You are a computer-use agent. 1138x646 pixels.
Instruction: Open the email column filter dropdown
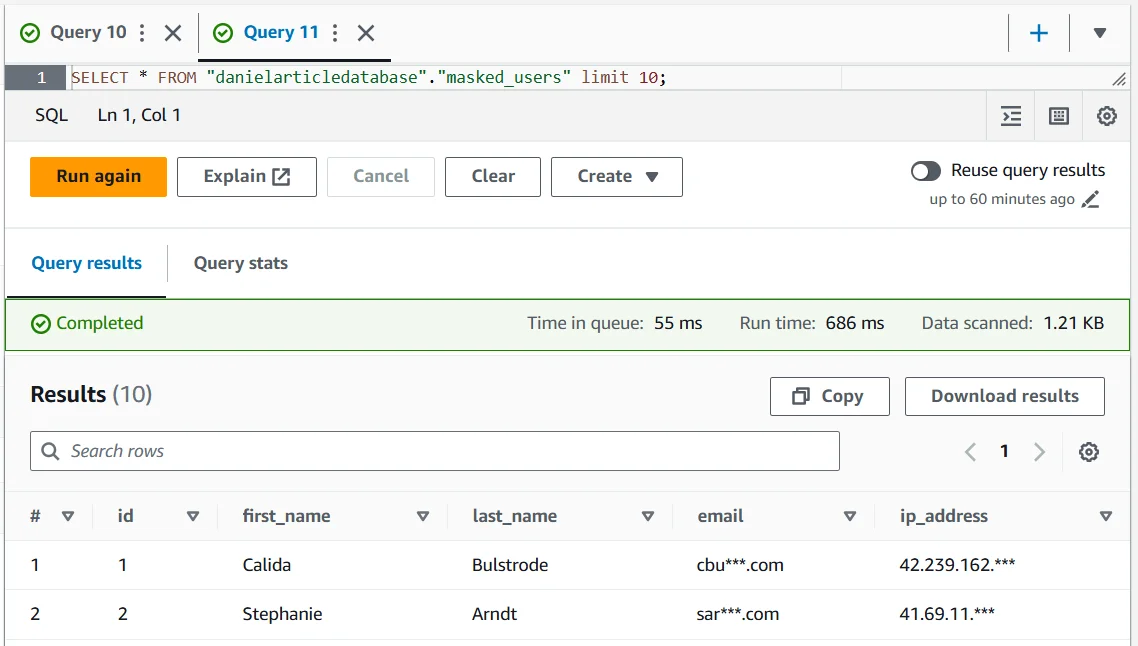(851, 516)
